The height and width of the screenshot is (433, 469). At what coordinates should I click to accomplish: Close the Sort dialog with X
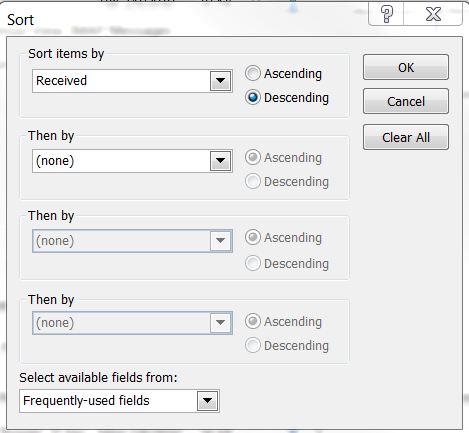433,14
